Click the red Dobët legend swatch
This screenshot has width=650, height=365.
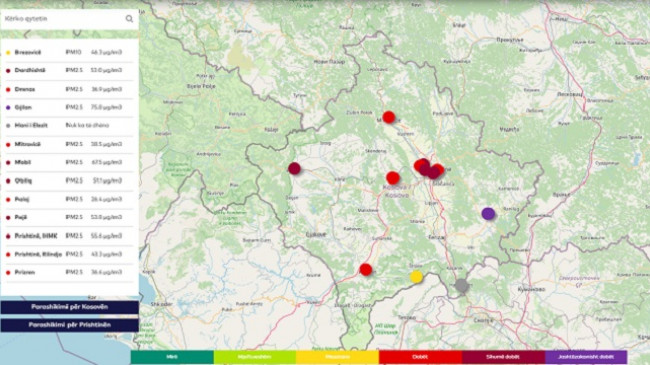pyautogui.click(x=420, y=357)
